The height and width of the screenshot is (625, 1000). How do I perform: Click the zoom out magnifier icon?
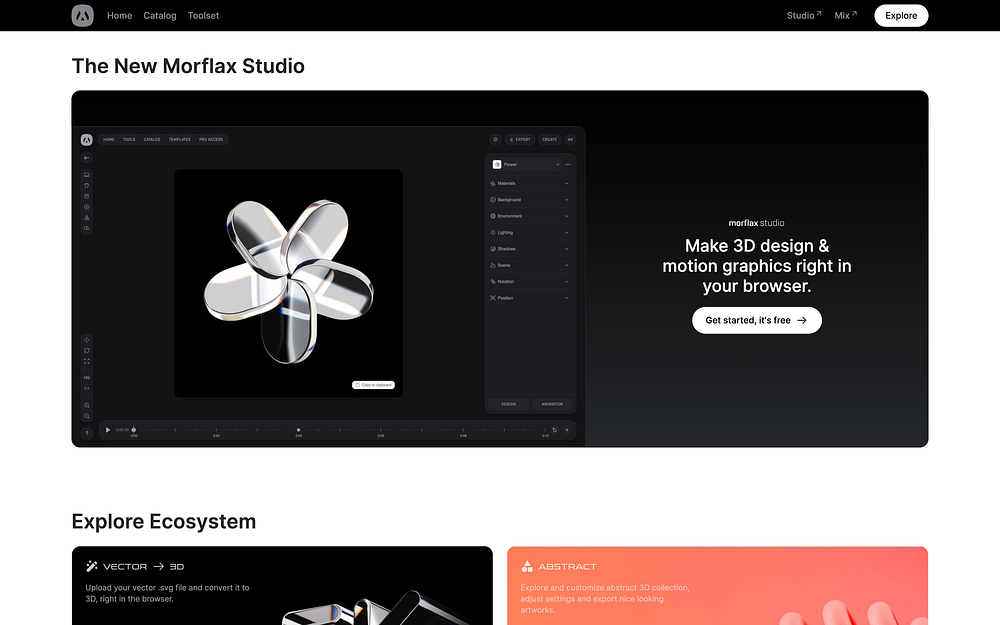(87, 416)
